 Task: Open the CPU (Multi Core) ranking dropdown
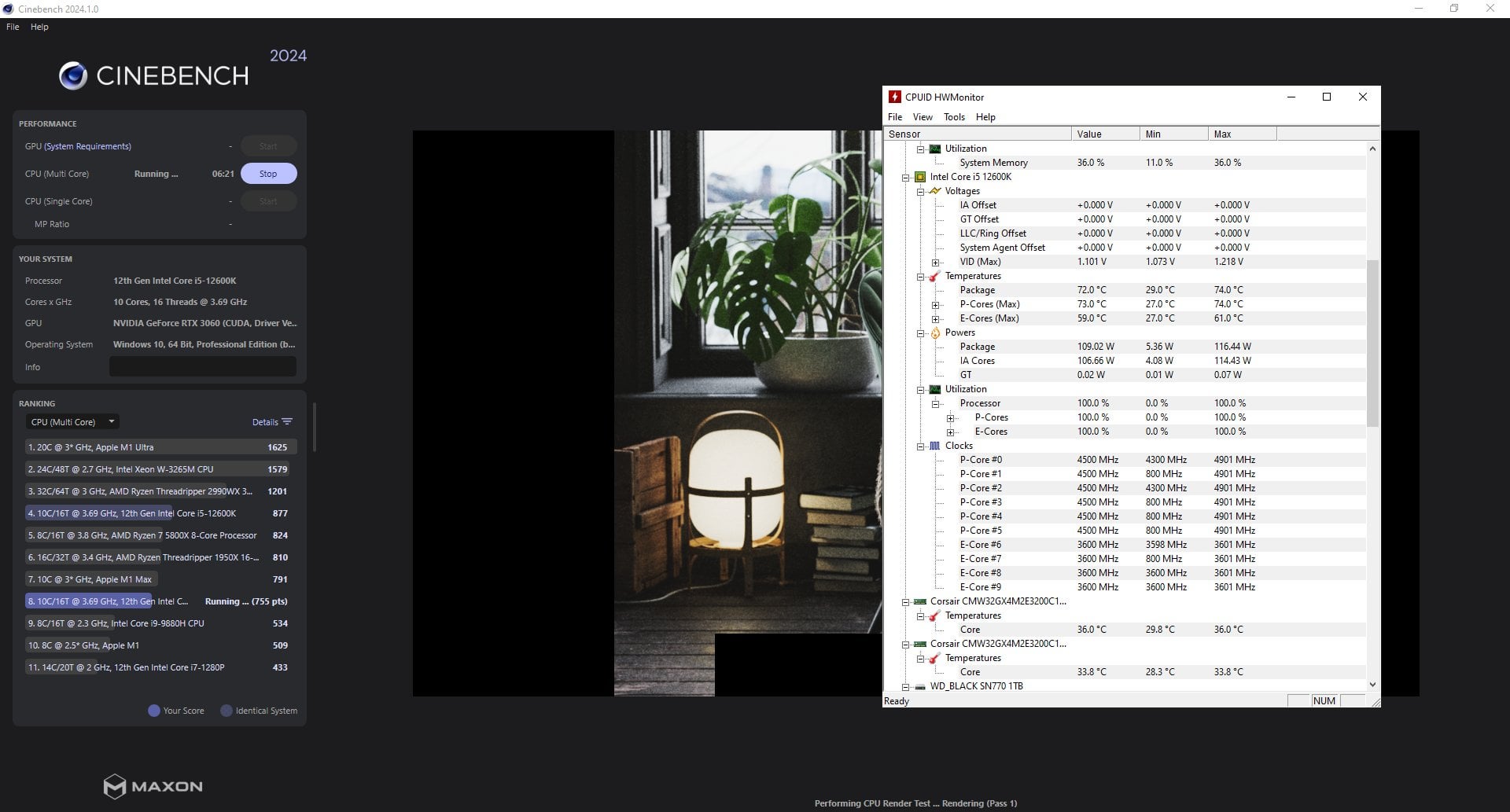click(x=72, y=422)
